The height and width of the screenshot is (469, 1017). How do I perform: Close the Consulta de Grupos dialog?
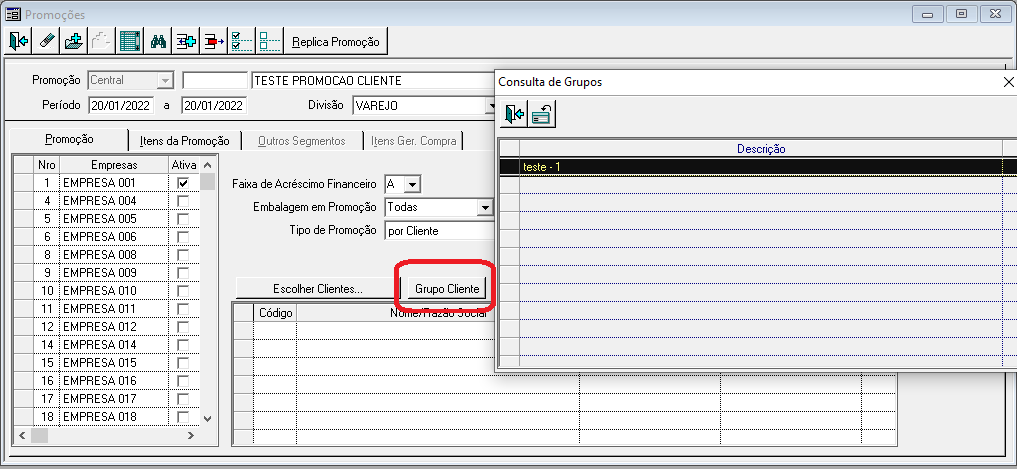1009,82
